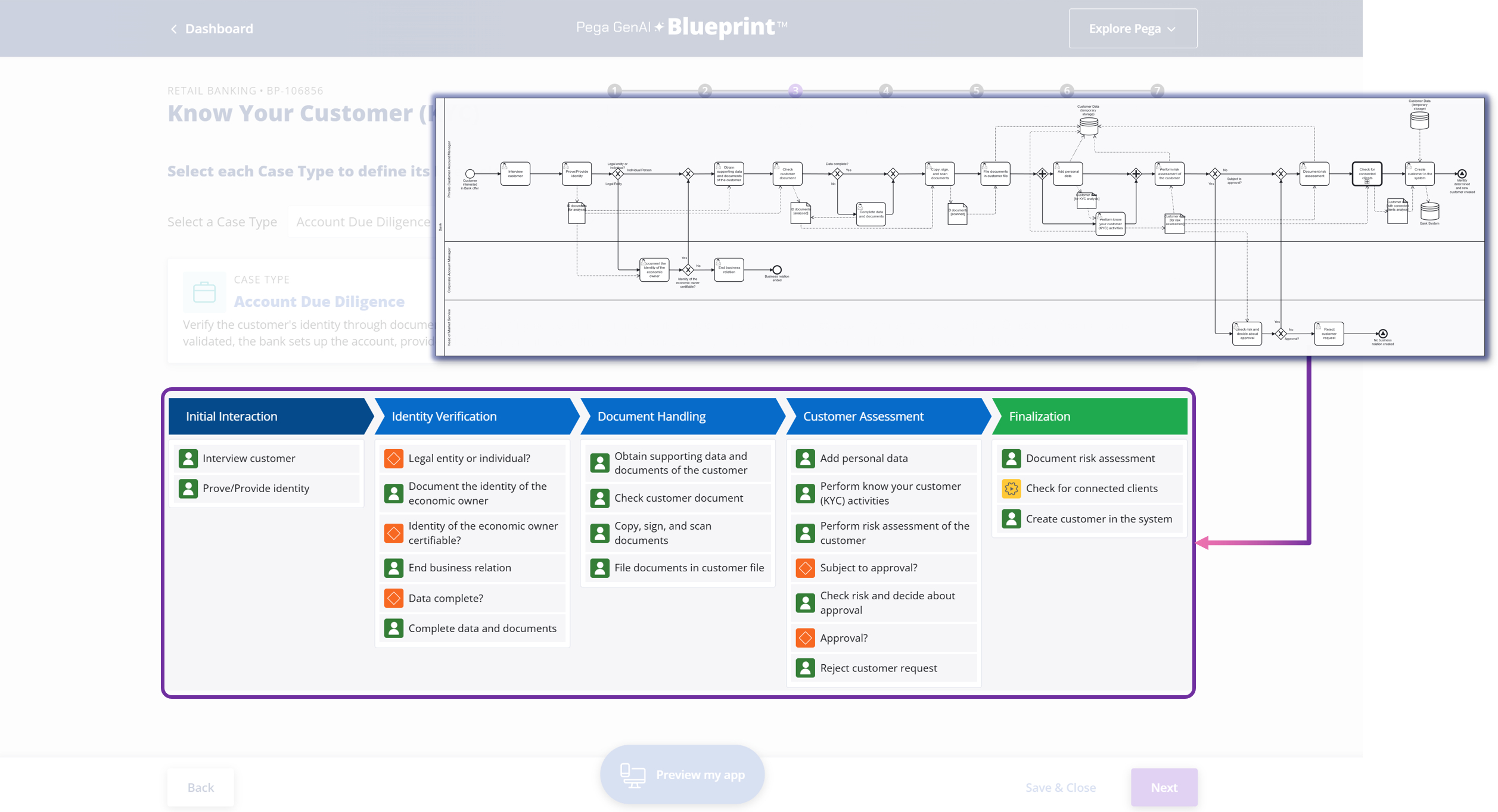Click the orange diamond icon beside 'Subject to approval?'
Screen dimensions: 1498x812
tap(805, 568)
